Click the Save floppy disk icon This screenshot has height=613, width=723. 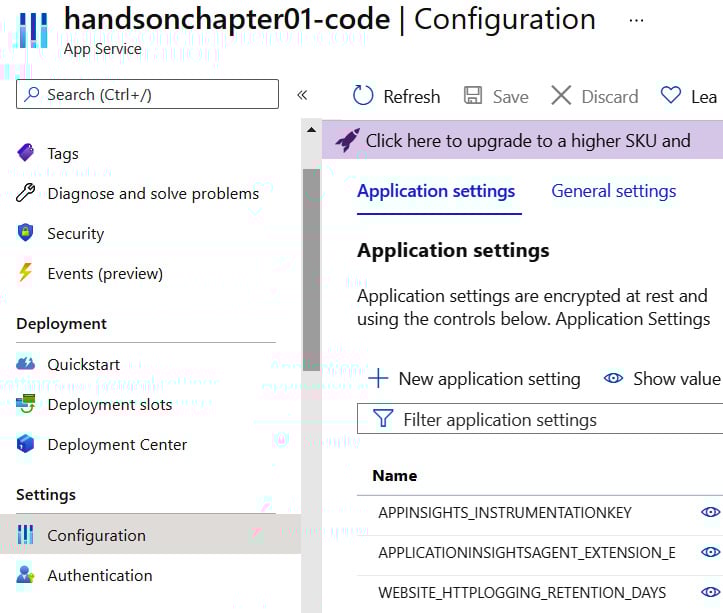pyautogui.click(x=473, y=95)
